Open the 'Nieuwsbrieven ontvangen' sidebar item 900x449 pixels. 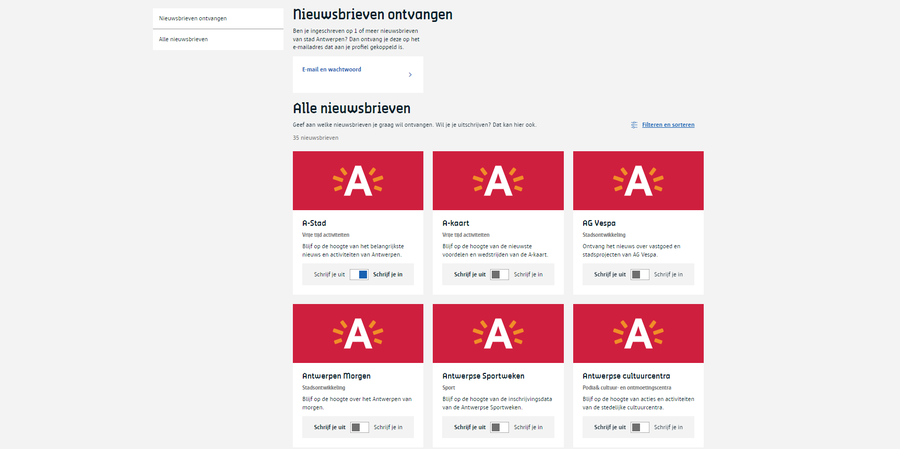tap(218, 18)
